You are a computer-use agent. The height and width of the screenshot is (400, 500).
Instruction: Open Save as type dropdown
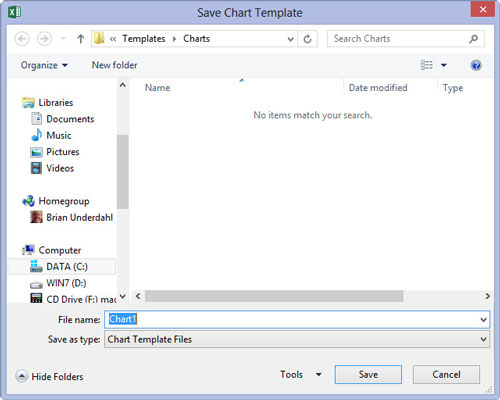[x=297, y=339]
